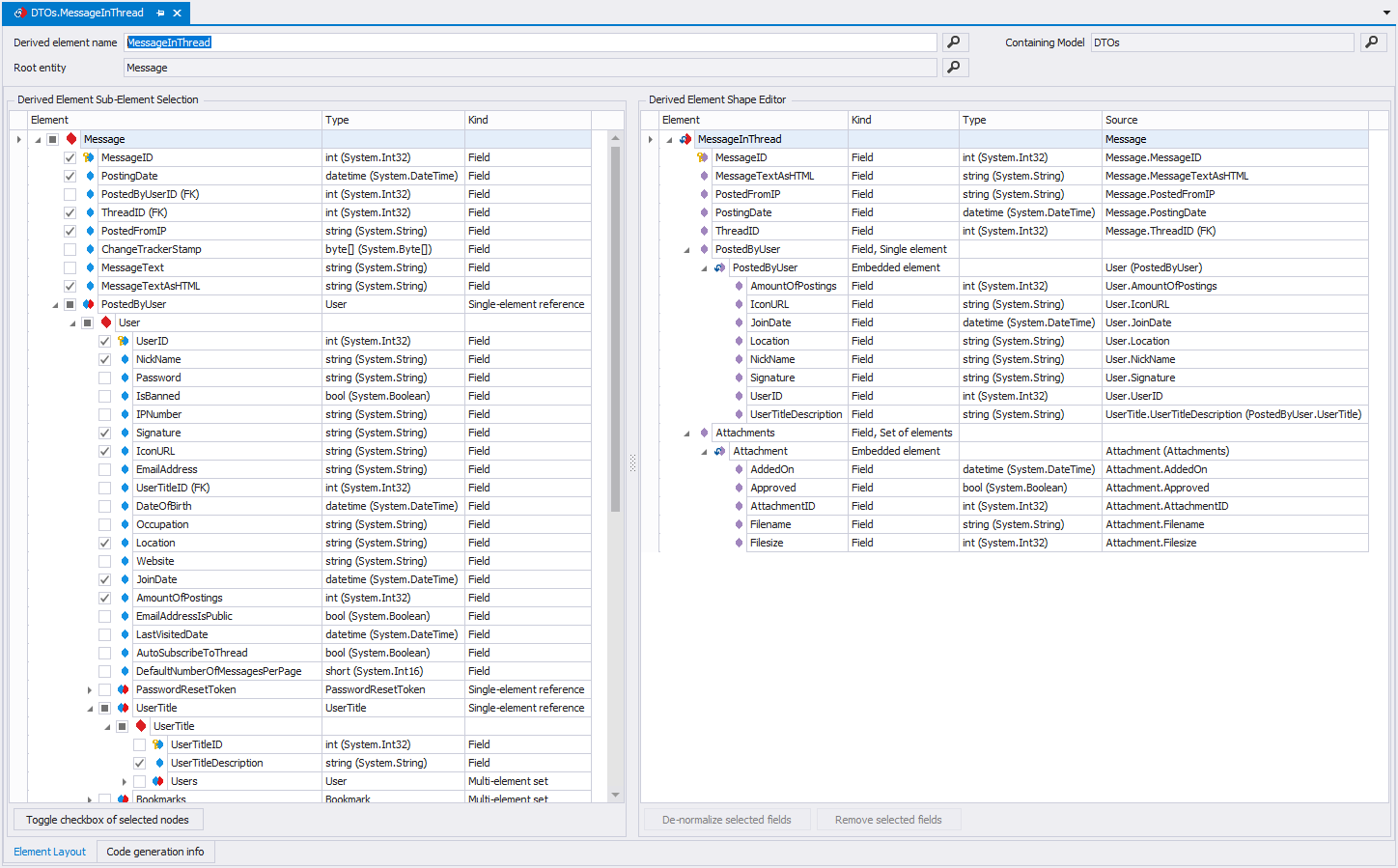Collapse Attachments node in shape editor
Image resolution: width=1398 pixels, height=868 pixels.
tap(686, 434)
